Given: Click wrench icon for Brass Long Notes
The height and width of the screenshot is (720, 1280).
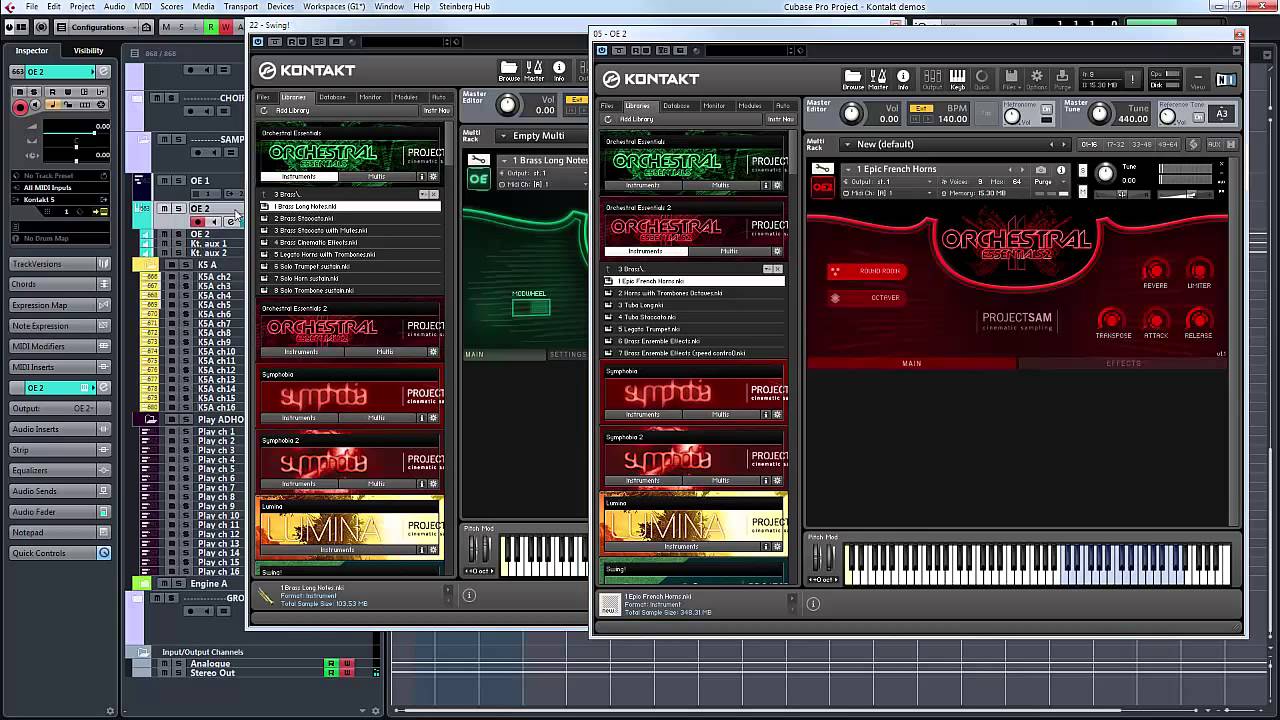Looking at the screenshot, I should tap(478, 160).
